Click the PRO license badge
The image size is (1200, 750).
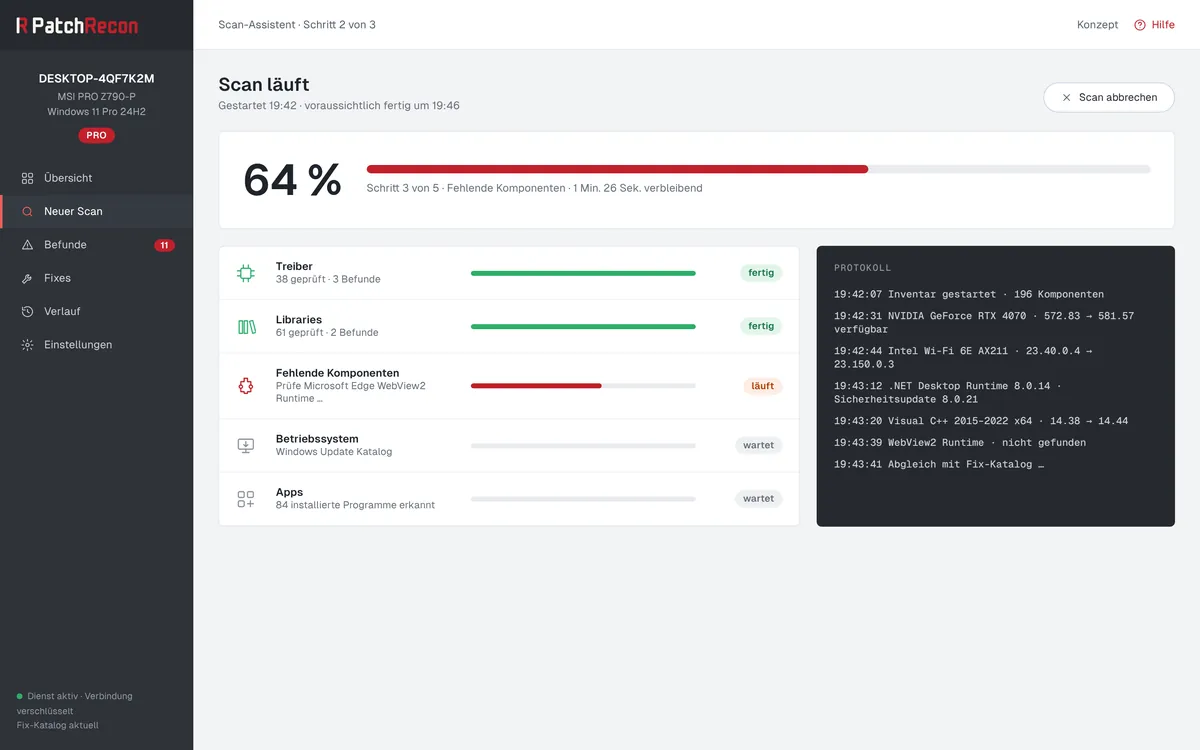[x=96, y=135]
